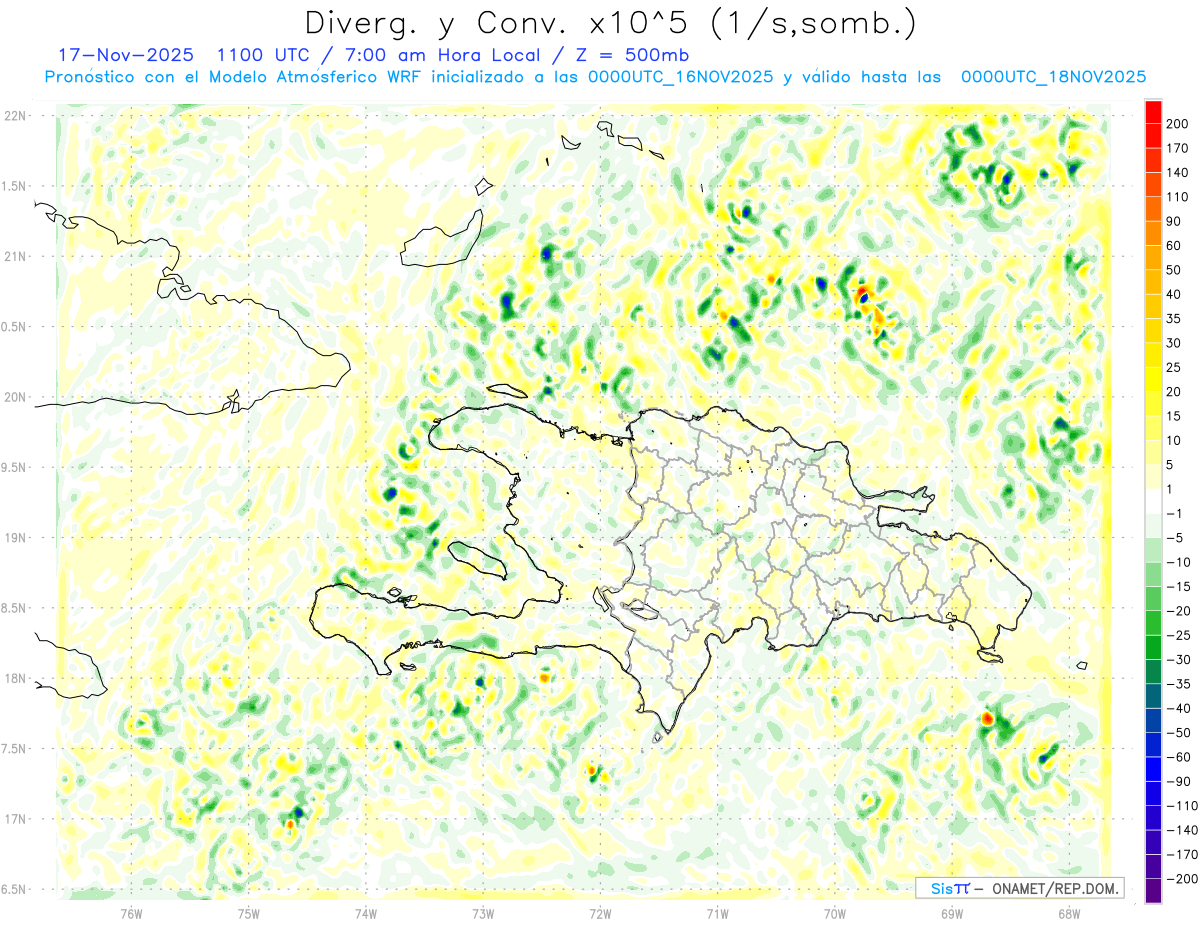Click the "200" value on the color scale
1200x927 pixels.
click(x=1177, y=124)
